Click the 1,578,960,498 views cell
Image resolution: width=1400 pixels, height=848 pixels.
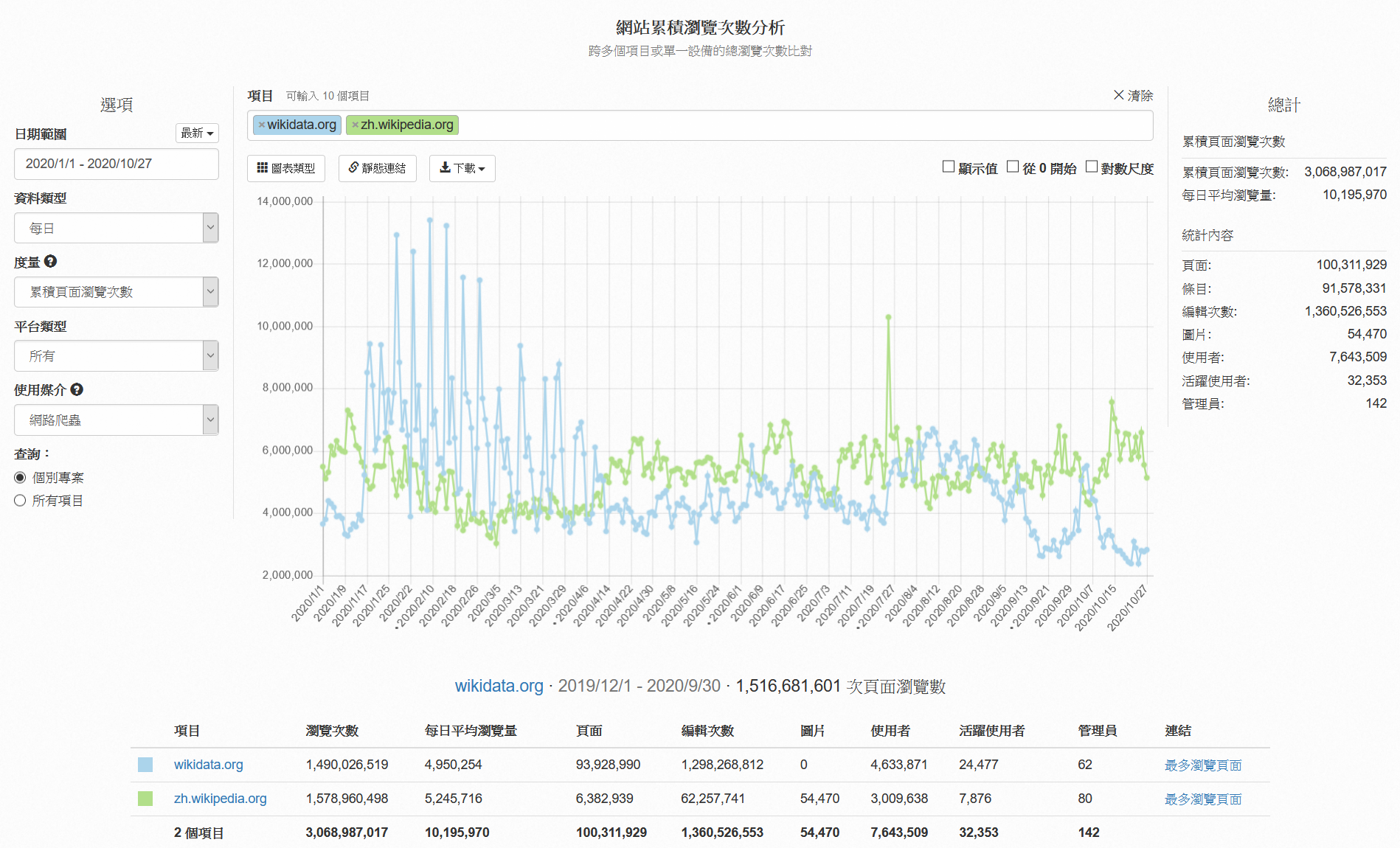pyautogui.click(x=347, y=799)
